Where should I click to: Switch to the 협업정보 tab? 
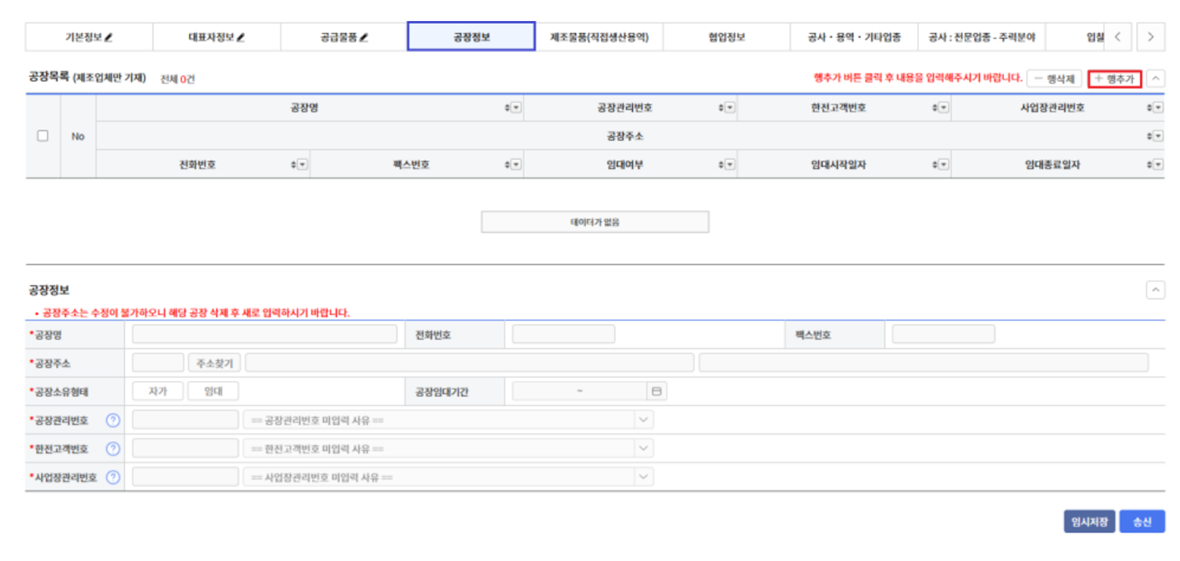click(x=726, y=36)
